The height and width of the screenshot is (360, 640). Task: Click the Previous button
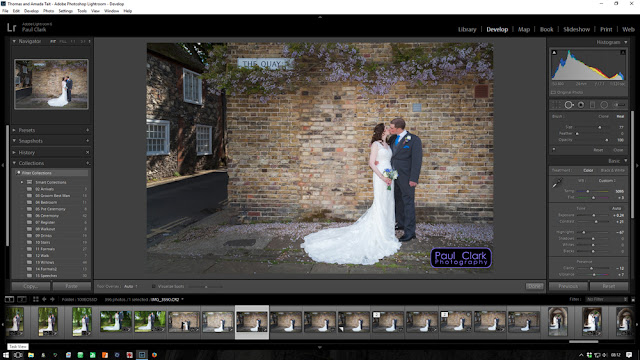click(568, 286)
